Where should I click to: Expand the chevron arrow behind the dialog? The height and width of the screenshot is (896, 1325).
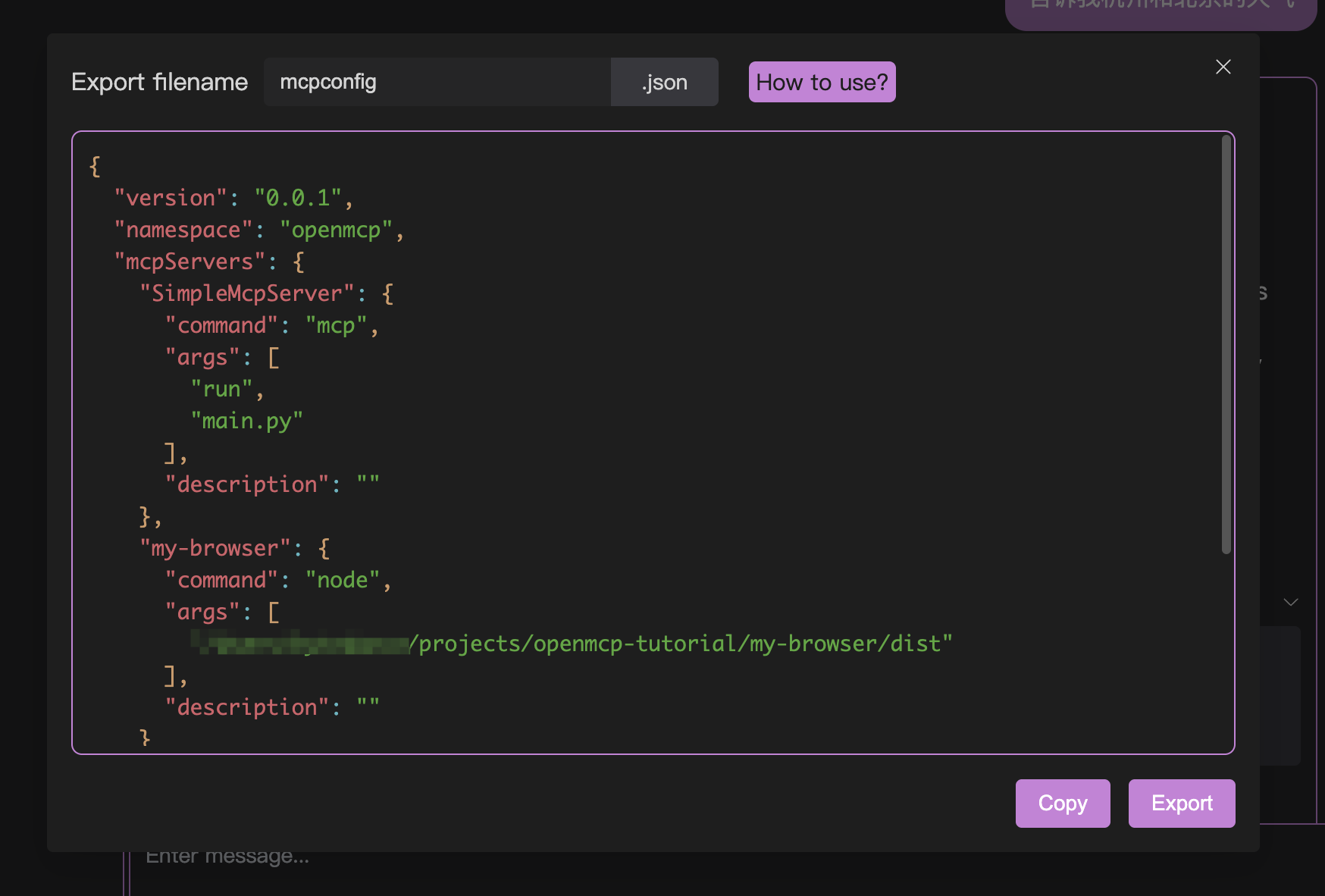point(1290,602)
